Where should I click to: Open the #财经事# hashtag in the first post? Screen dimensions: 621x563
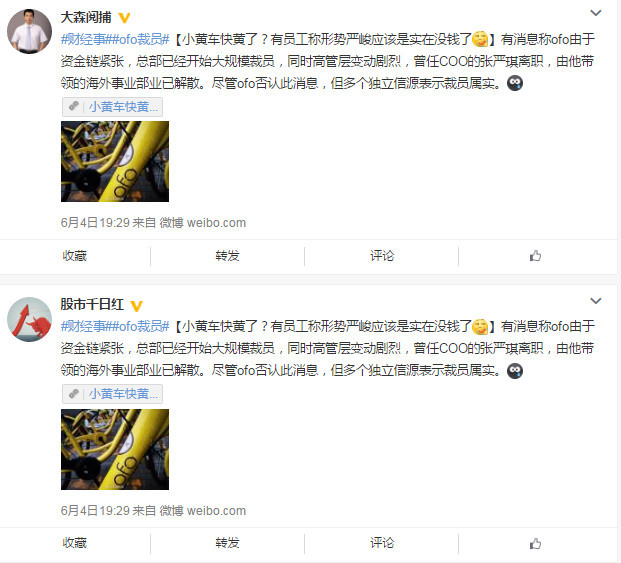point(86,39)
